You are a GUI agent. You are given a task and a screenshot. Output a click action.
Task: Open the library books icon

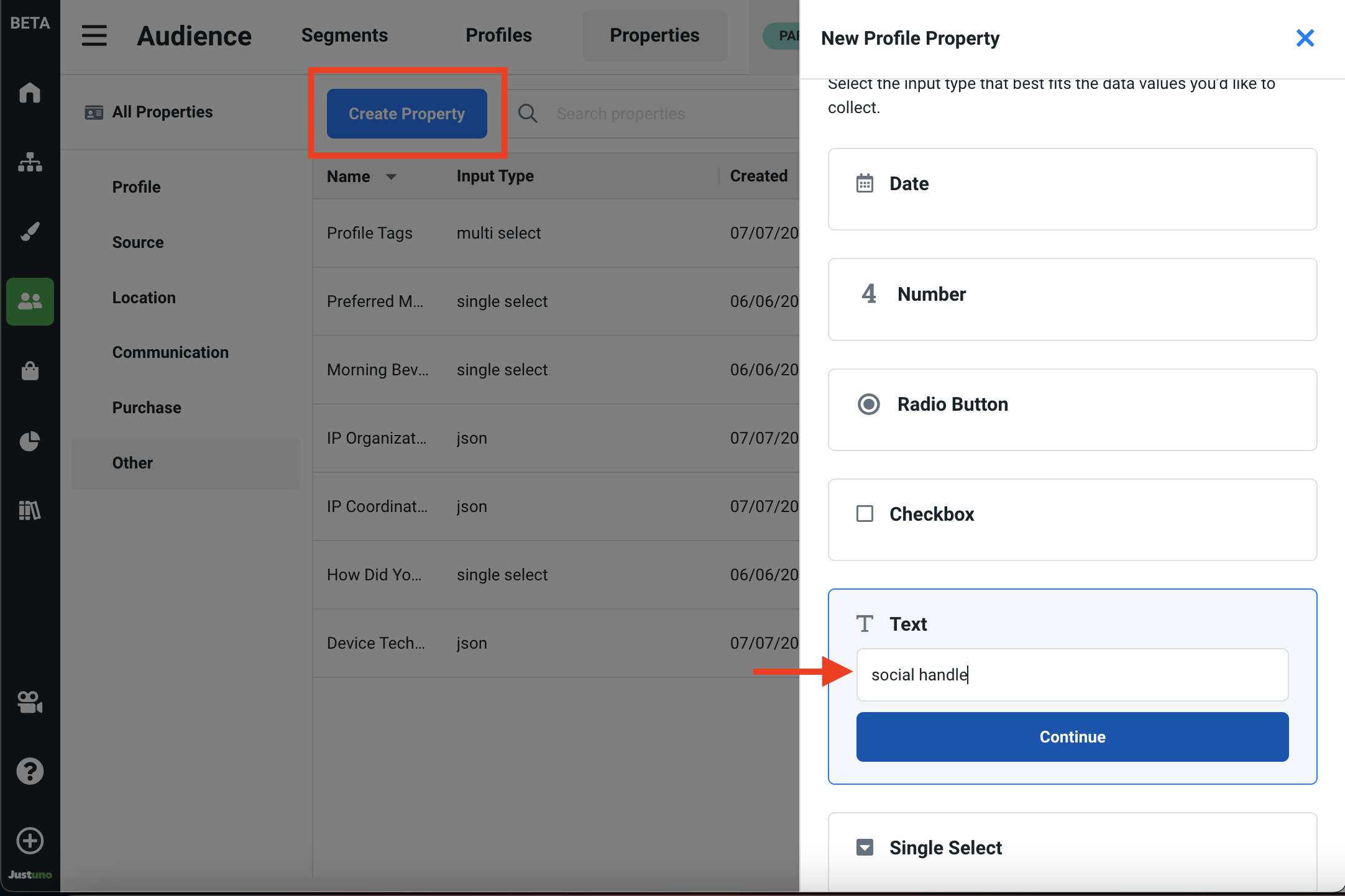tap(30, 510)
